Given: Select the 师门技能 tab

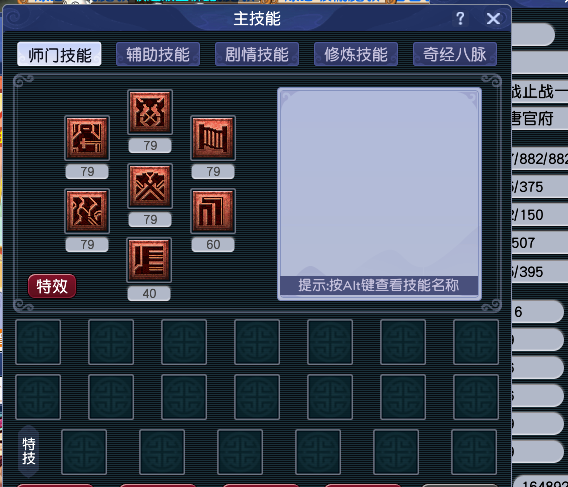Looking at the screenshot, I should 59,54.
